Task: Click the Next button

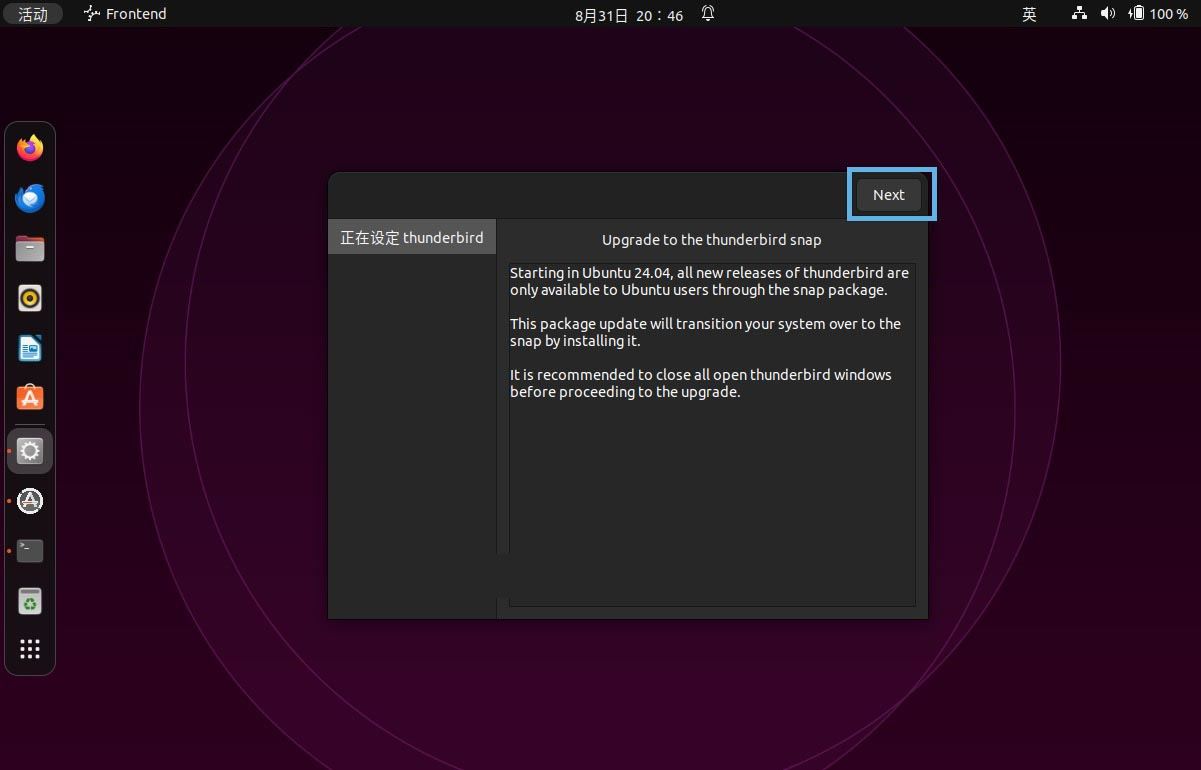Action: (x=888, y=195)
